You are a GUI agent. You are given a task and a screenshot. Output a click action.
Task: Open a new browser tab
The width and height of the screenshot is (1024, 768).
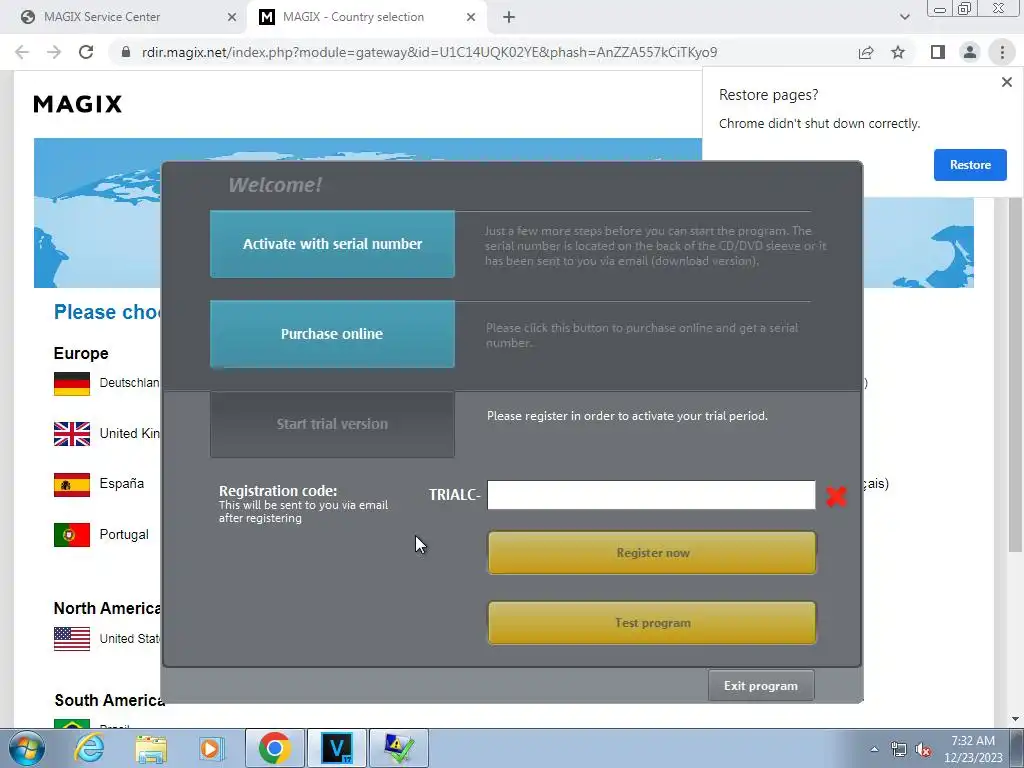(509, 17)
